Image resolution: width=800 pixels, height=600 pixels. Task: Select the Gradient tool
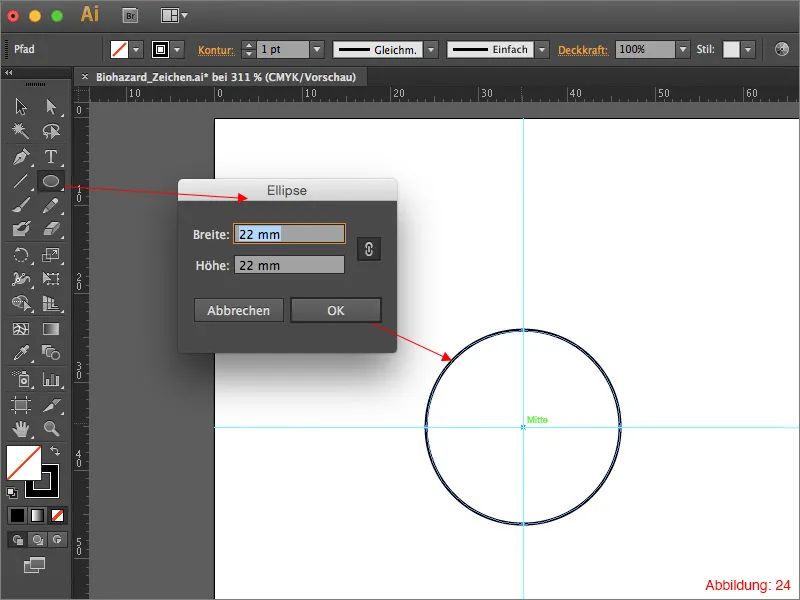tap(51, 329)
